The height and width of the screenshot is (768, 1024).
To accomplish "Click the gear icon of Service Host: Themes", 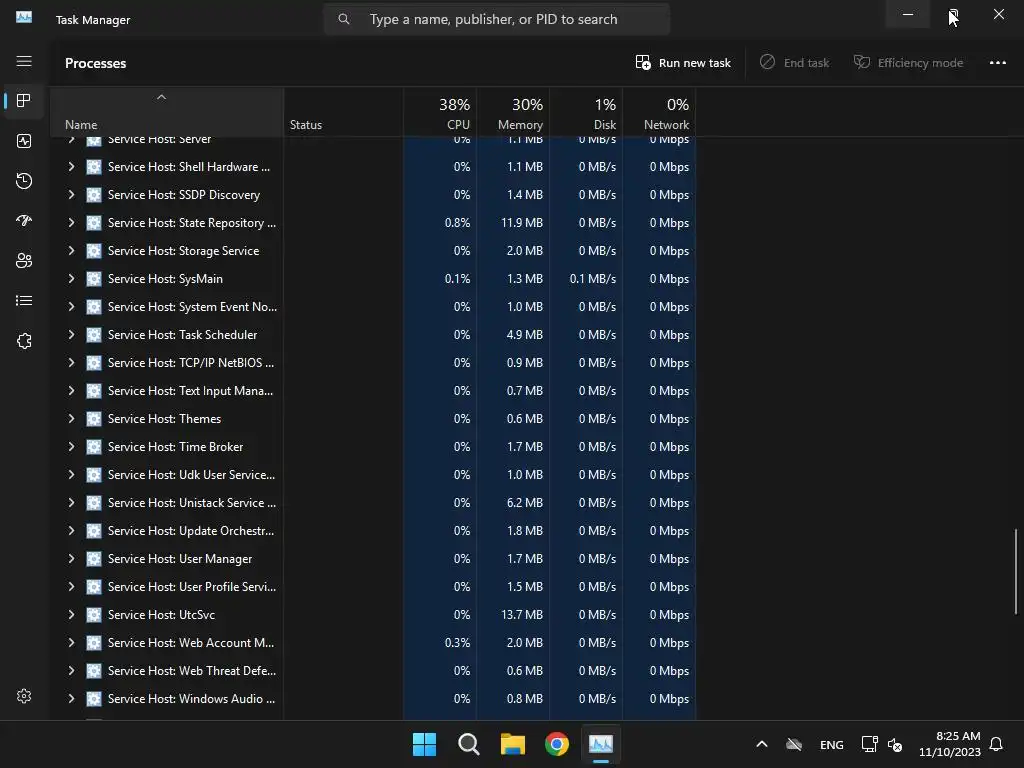I will (x=94, y=419).
